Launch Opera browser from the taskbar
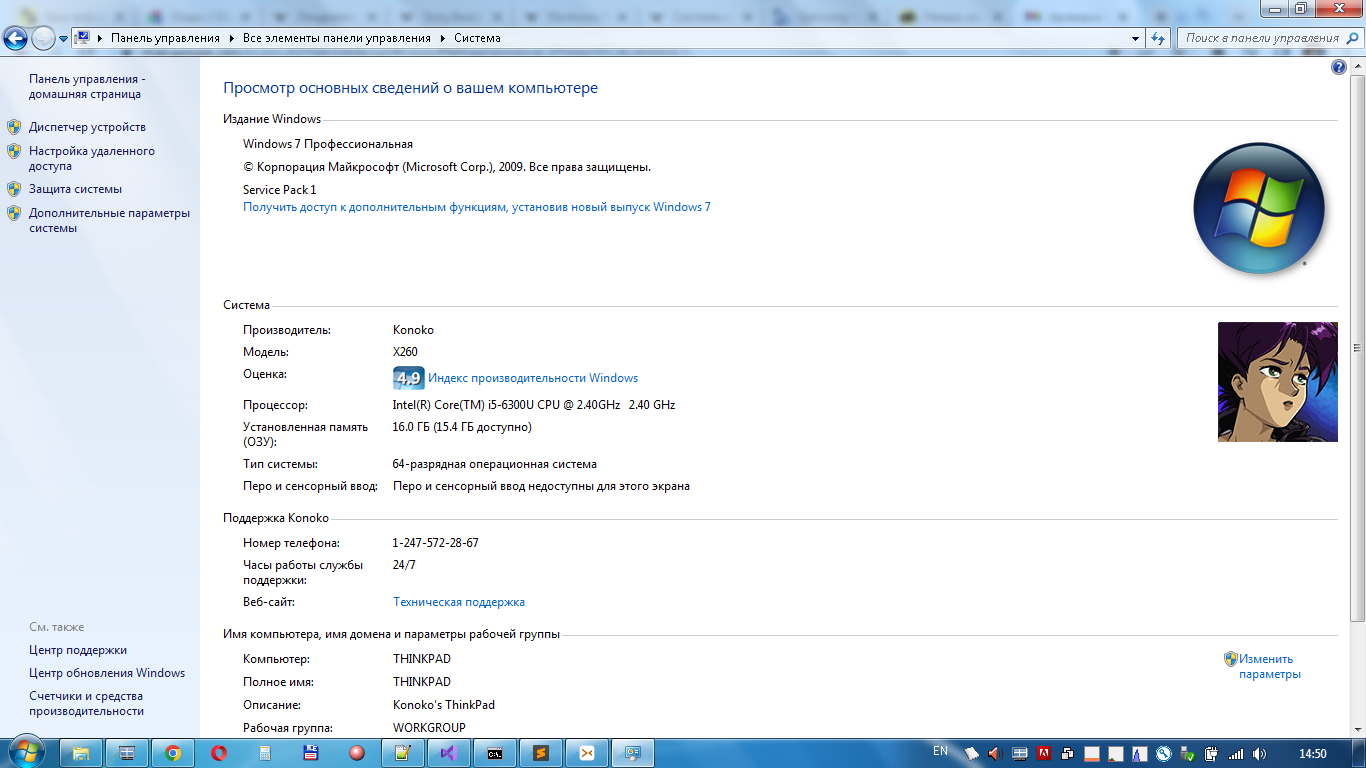Image resolution: width=1366 pixels, height=768 pixels. pos(219,753)
